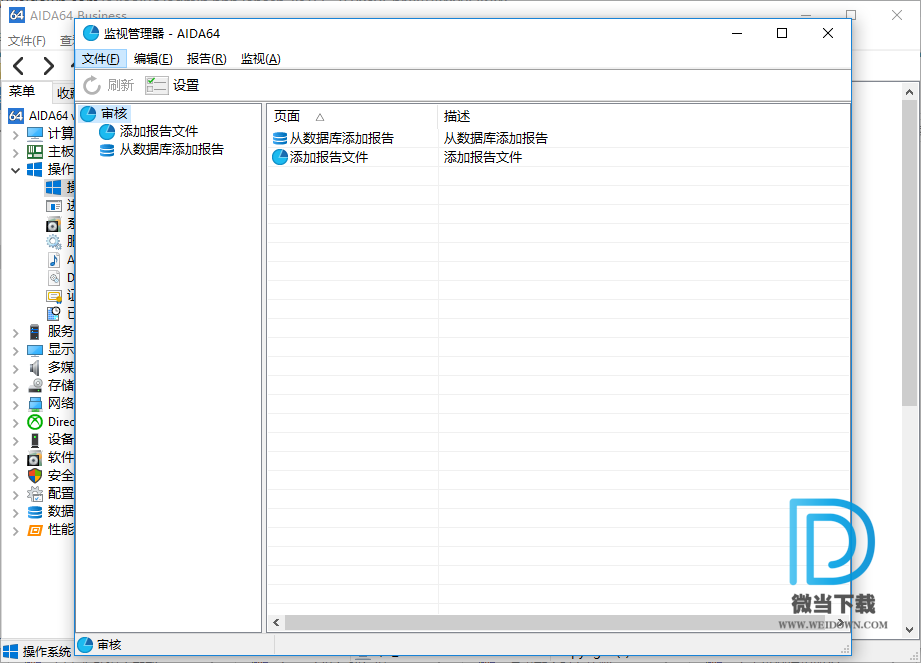Click the music note audio icon in sidebar
This screenshot has height=663, width=921.
pos(54,260)
